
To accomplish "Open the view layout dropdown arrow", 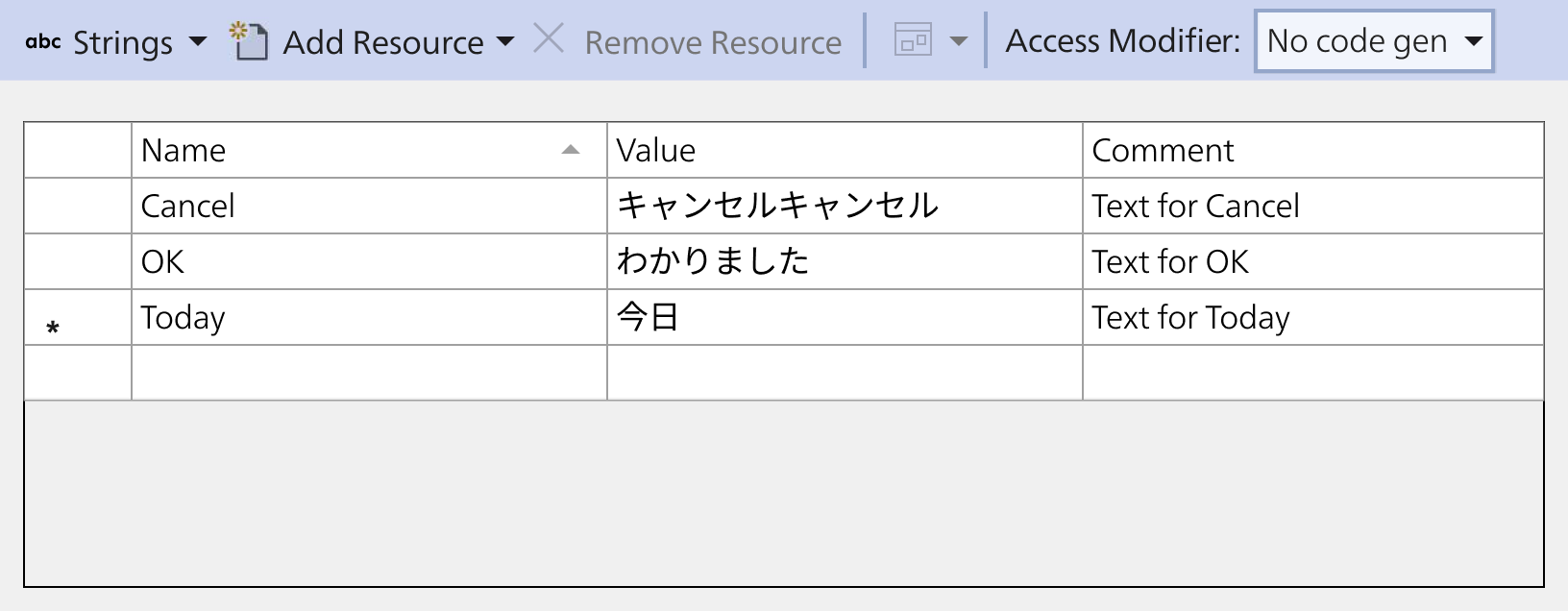I will click(959, 41).
